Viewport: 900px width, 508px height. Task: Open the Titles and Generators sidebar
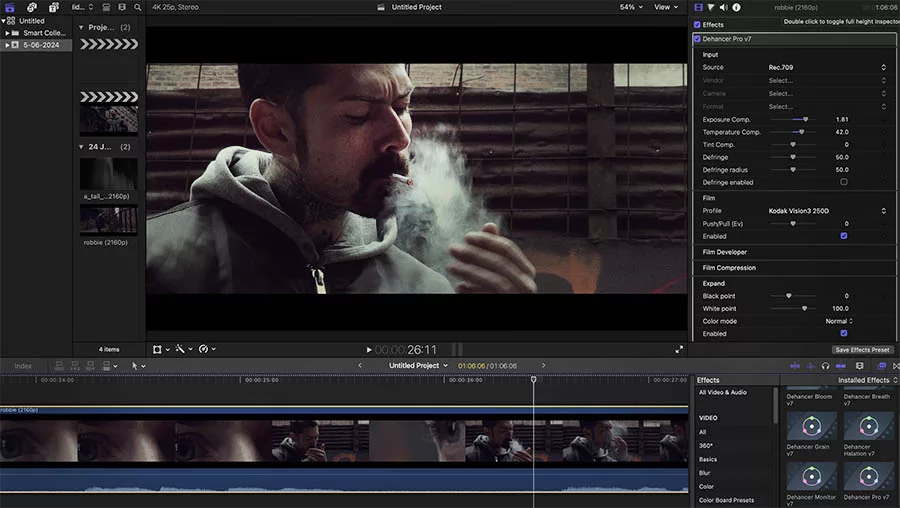click(x=53, y=7)
